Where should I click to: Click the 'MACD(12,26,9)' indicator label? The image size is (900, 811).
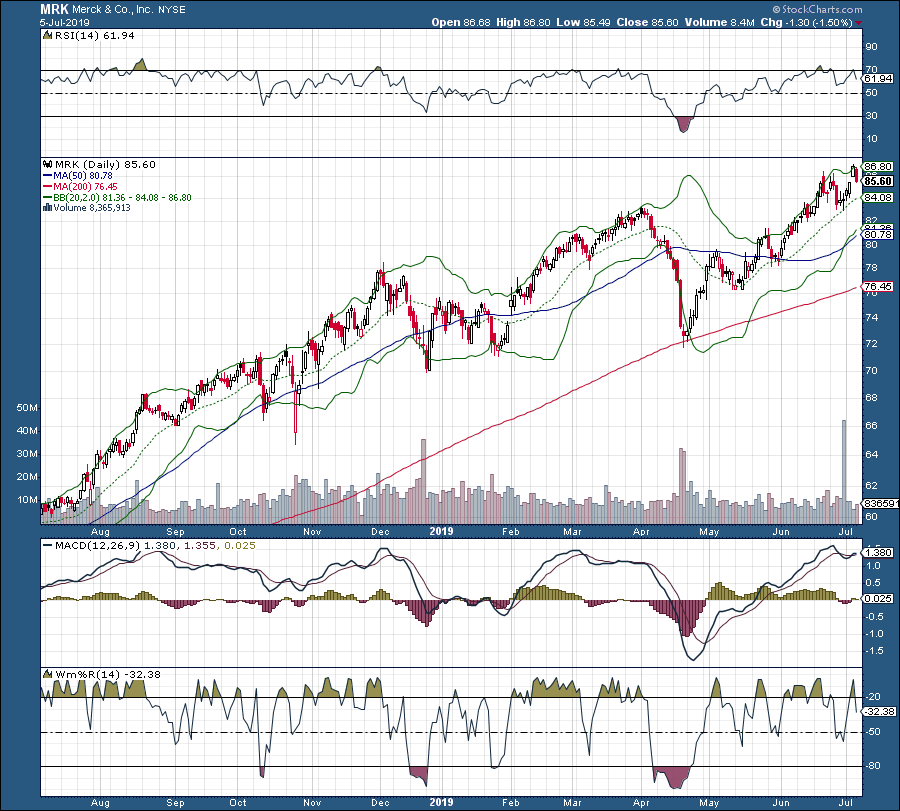97,546
